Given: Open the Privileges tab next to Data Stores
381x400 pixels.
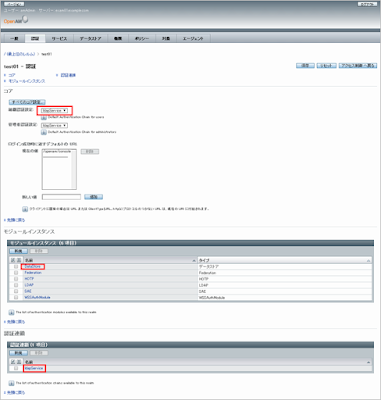Looking at the screenshot, I should click(x=118, y=38).
